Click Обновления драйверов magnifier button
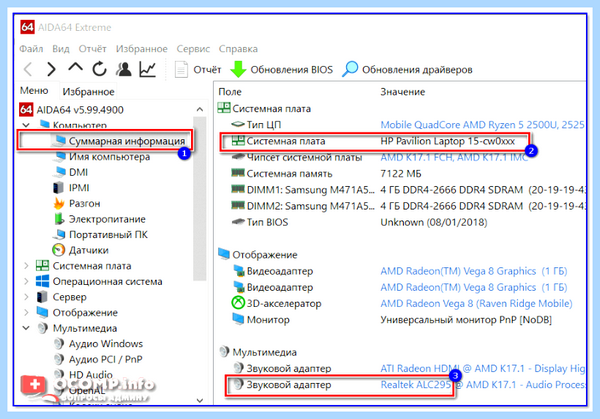Image resolution: width=600 pixels, height=419 pixels. (407, 70)
